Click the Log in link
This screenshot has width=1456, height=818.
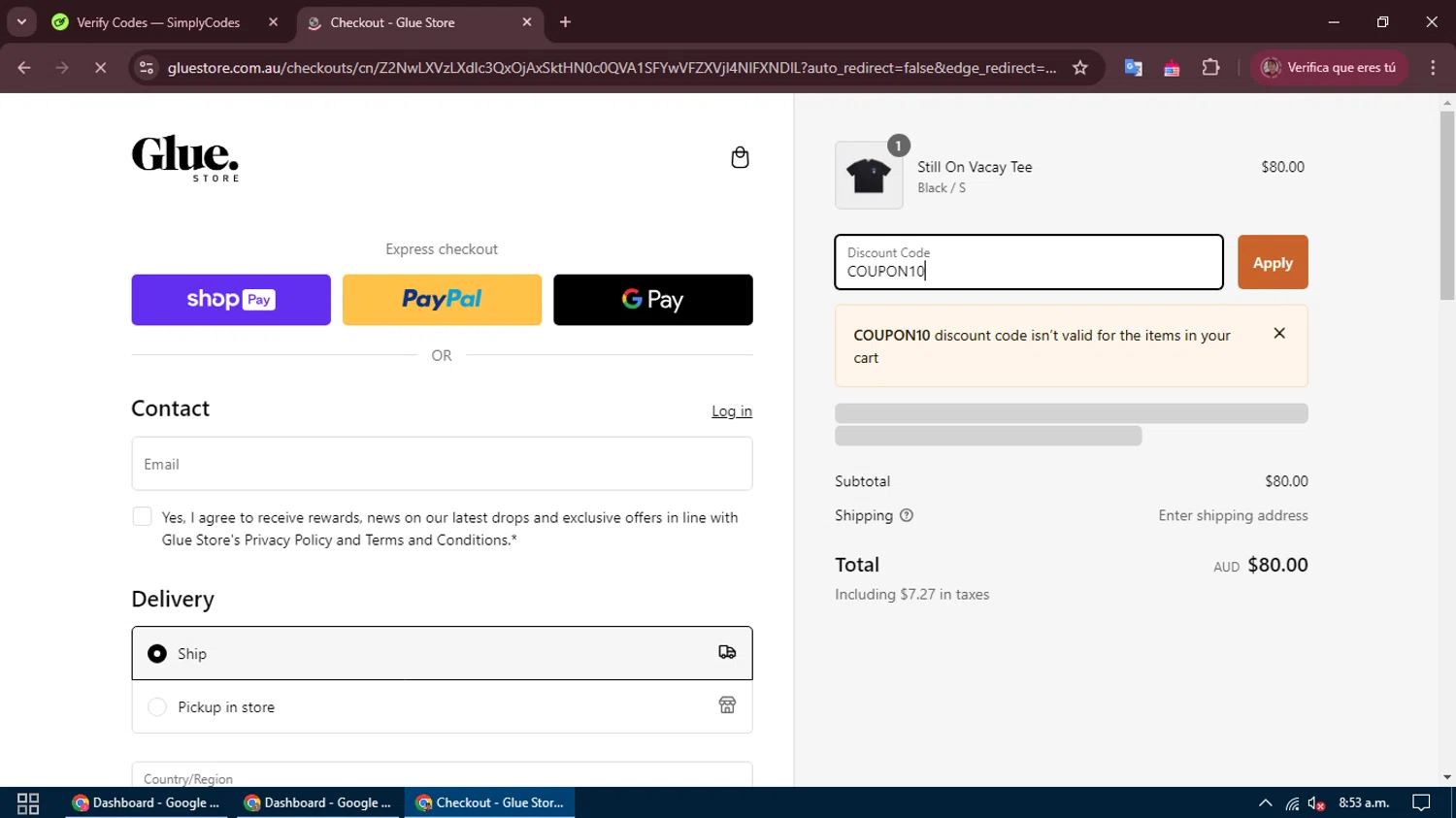[x=732, y=411]
